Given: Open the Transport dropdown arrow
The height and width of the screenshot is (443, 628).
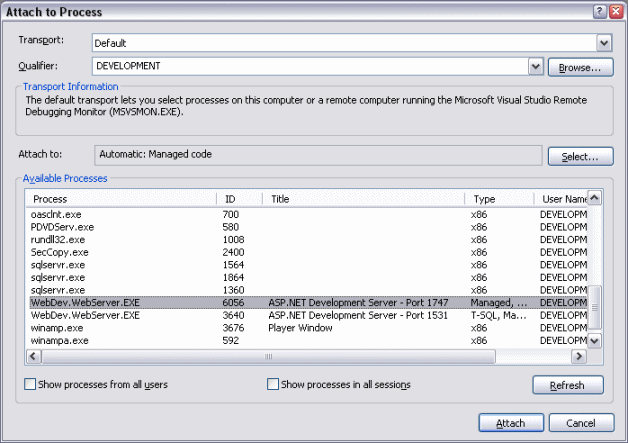Looking at the screenshot, I should 604,42.
